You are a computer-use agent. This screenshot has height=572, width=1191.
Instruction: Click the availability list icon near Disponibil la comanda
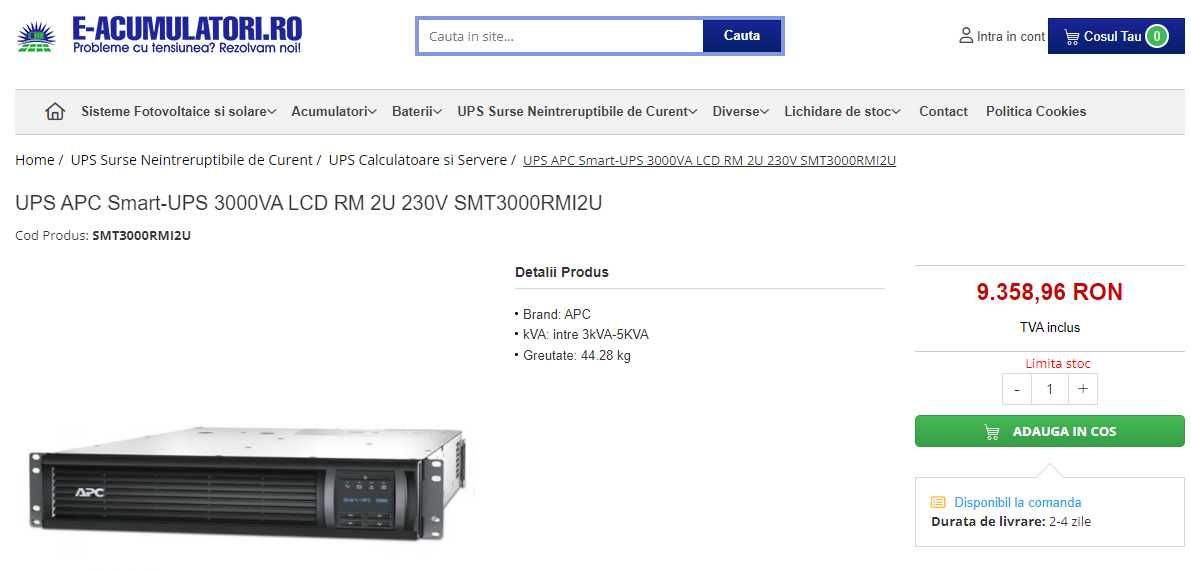pyautogui.click(x=938, y=502)
